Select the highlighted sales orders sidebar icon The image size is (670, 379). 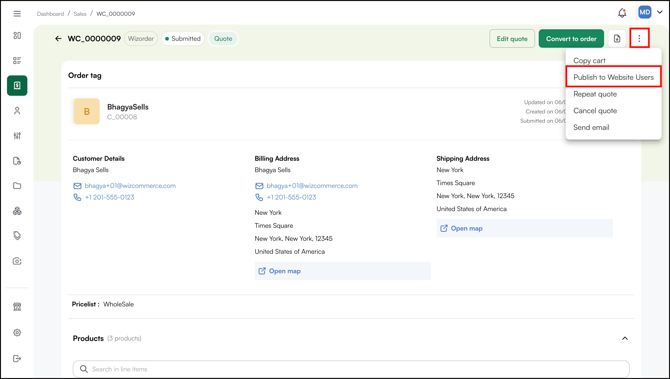pos(17,85)
